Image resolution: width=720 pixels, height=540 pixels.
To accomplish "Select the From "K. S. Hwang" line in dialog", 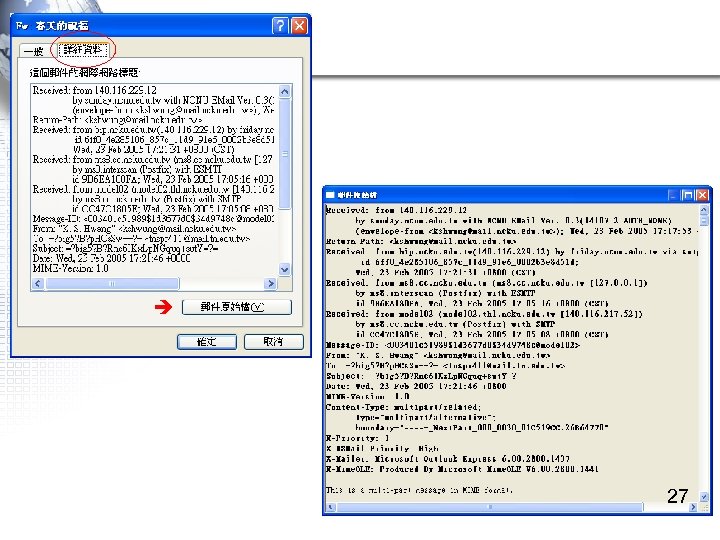I will (135, 229).
